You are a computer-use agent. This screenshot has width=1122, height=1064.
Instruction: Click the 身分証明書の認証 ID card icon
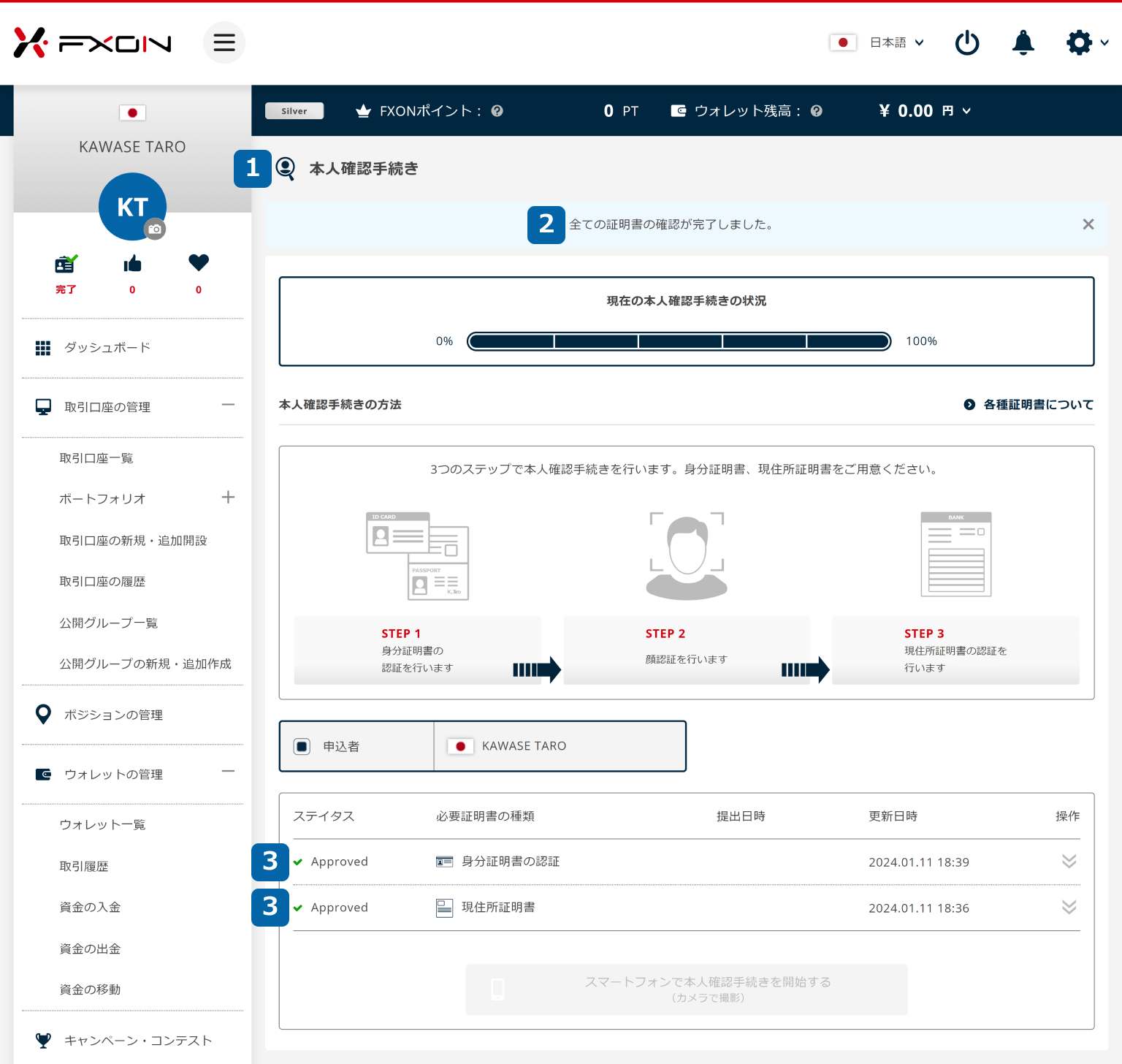click(444, 862)
